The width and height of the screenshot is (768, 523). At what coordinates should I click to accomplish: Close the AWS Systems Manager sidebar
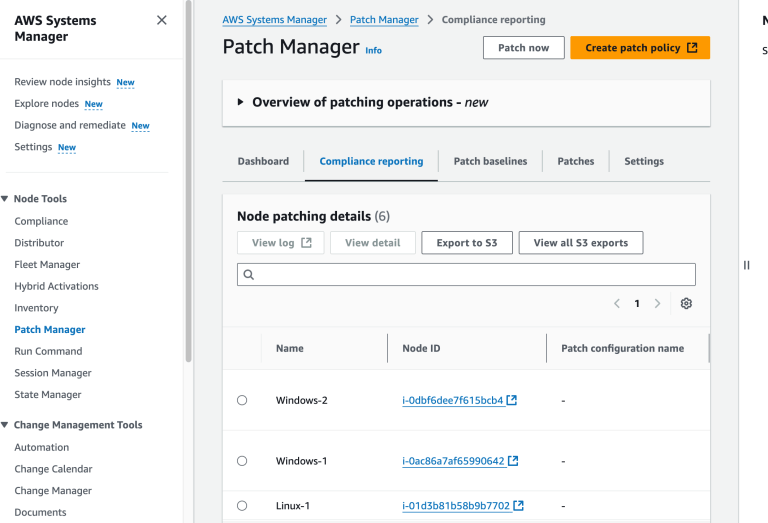[x=162, y=20]
